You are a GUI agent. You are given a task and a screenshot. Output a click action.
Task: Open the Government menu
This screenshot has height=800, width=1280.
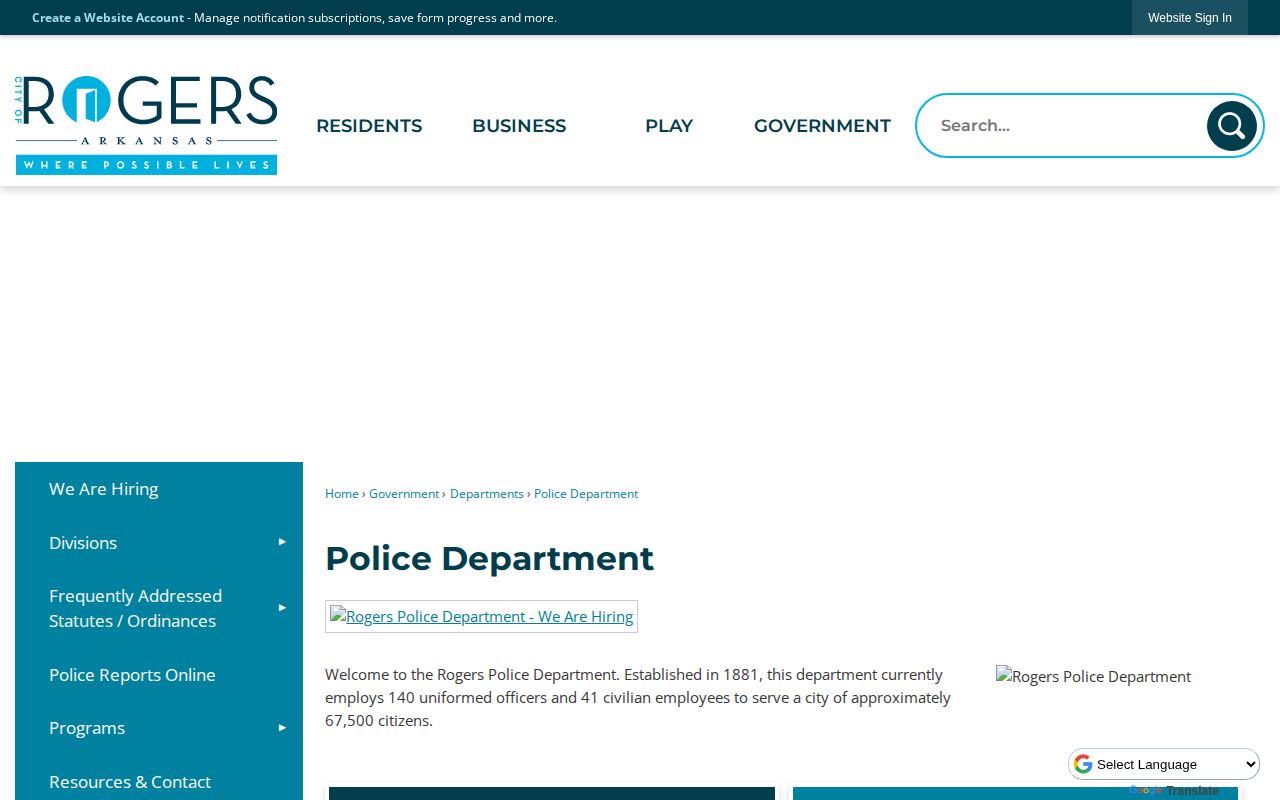tap(822, 126)
